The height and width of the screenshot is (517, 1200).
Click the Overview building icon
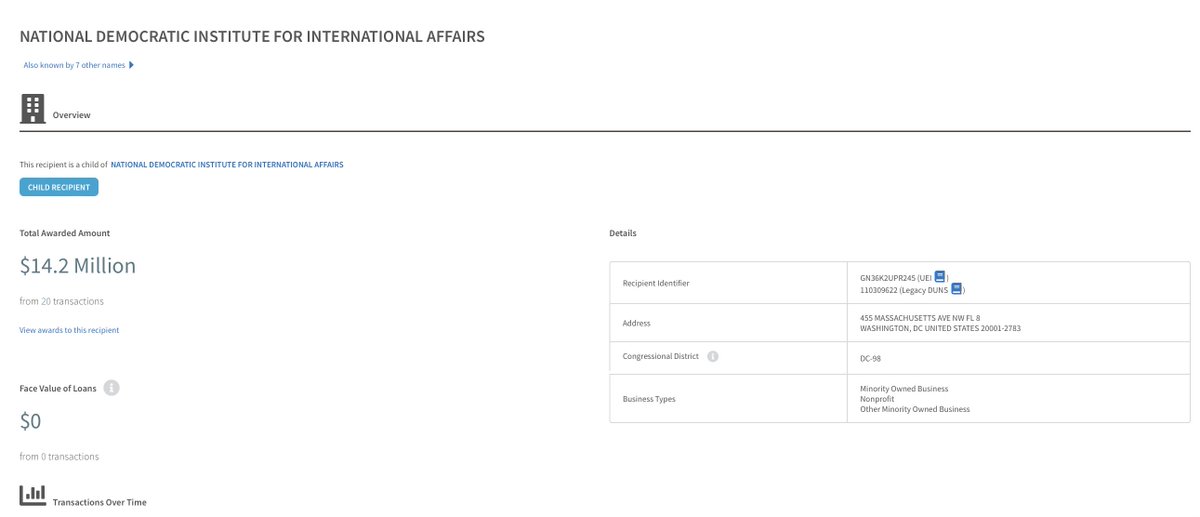33,109
